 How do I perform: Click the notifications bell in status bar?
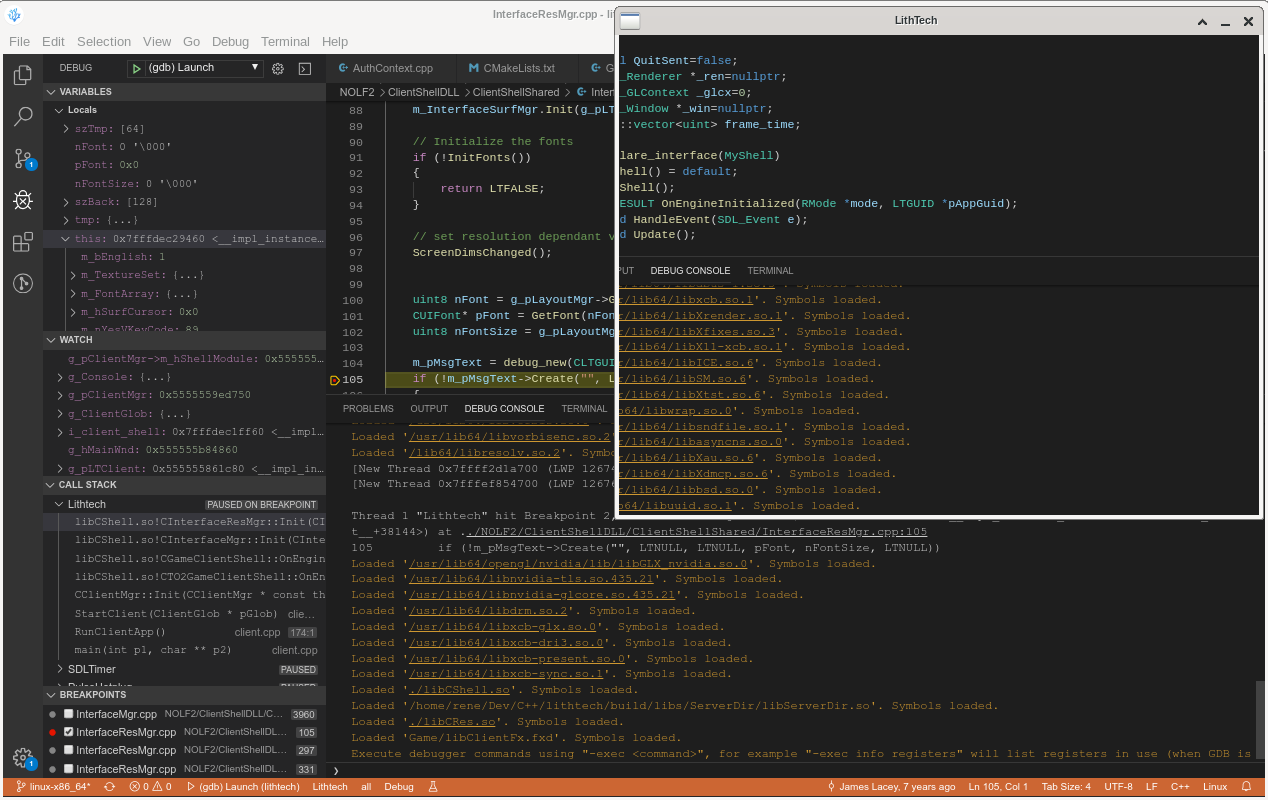tap(1247, 787)
